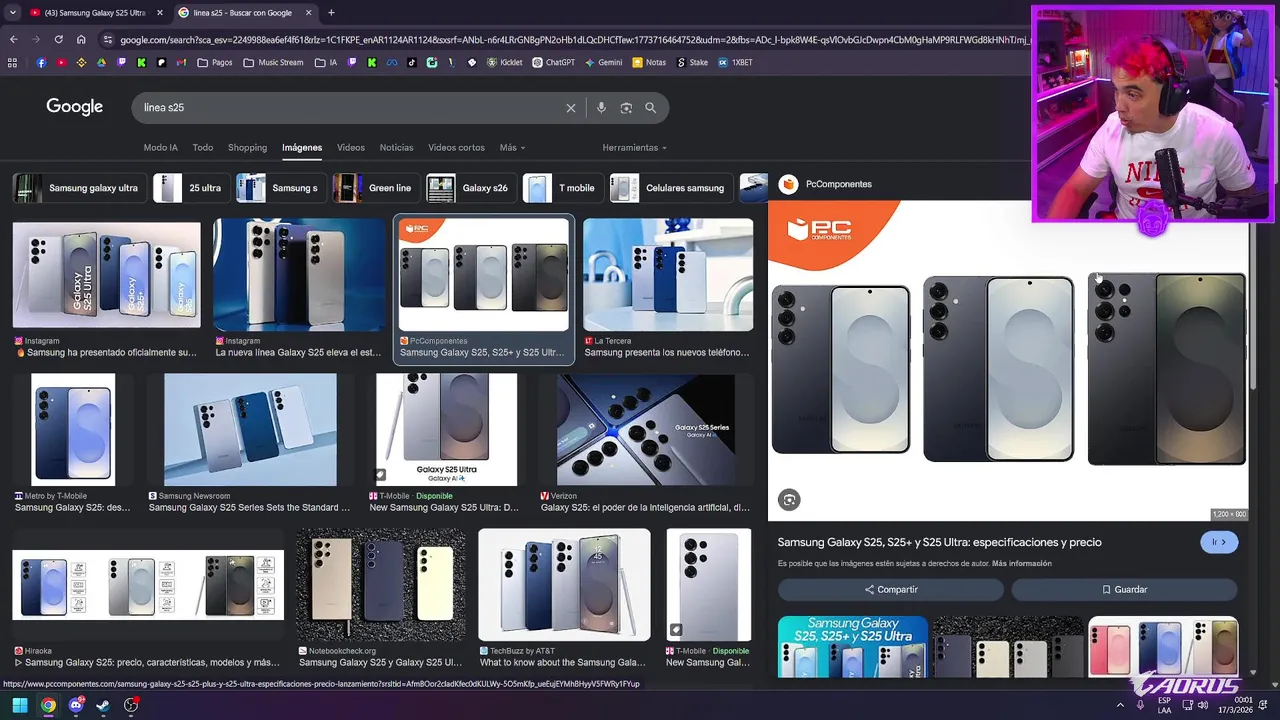Open the Verizon Galaxy S25 image result
This screenshot has height=720, width=1280.
(646, 430)
